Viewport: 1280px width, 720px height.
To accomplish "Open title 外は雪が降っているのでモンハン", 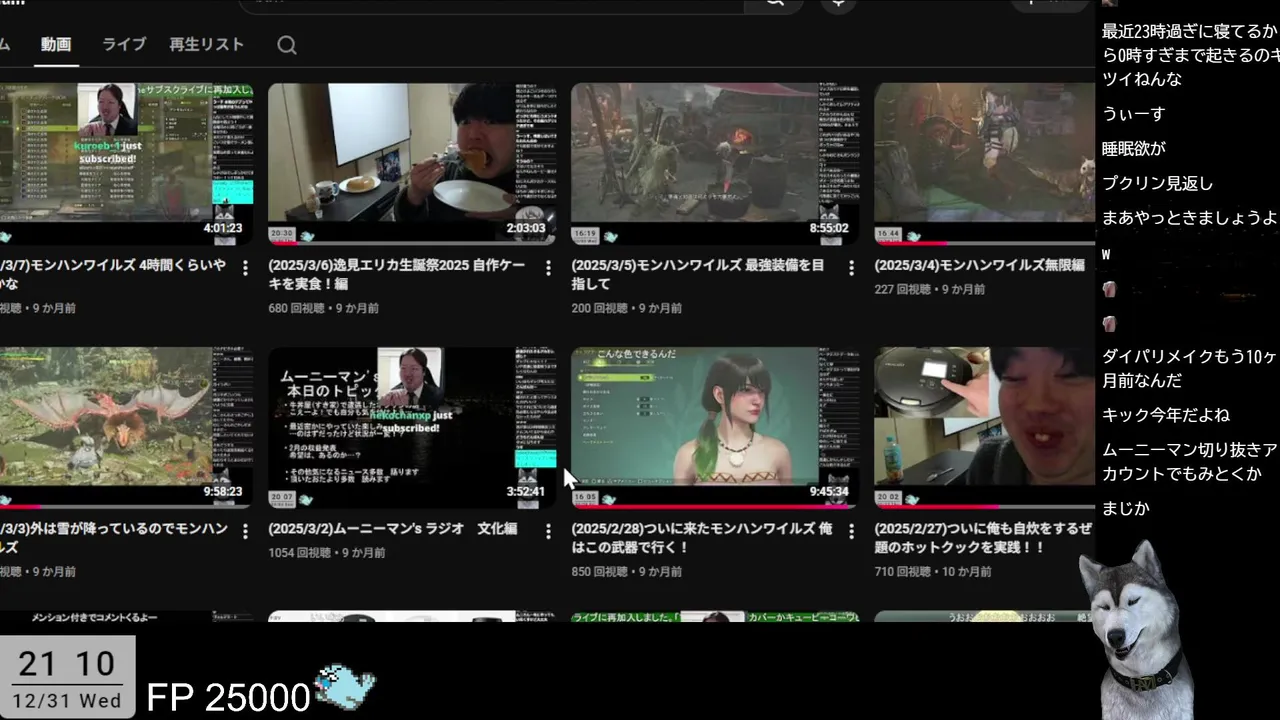I will point(114,538).
